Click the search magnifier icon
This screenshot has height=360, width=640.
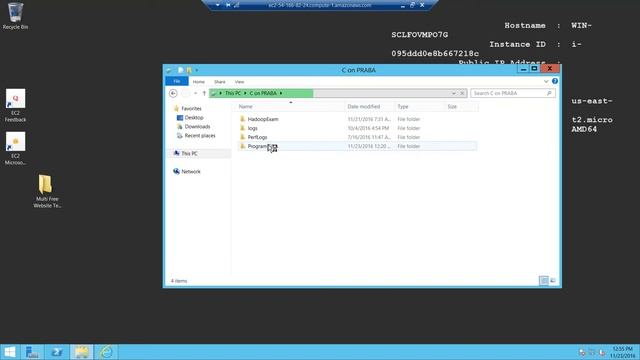(x=549, y=93)
